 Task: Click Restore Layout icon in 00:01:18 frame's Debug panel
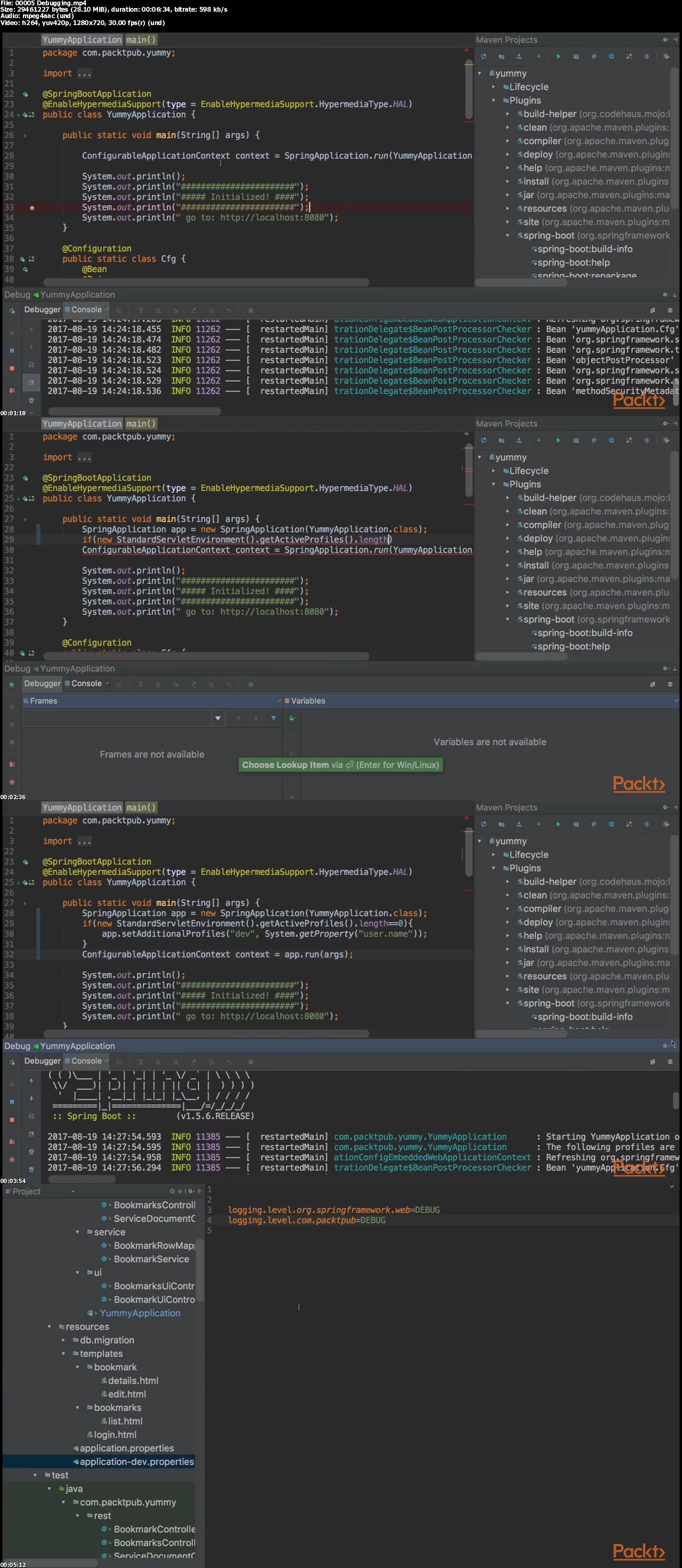[x=652, y=310]
